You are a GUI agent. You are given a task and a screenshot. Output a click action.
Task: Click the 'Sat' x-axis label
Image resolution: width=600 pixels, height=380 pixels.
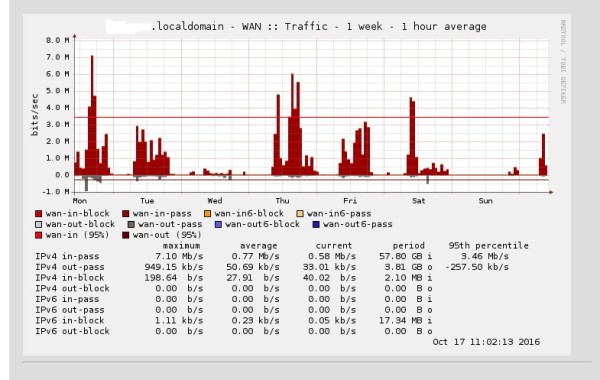coord(418,201)
